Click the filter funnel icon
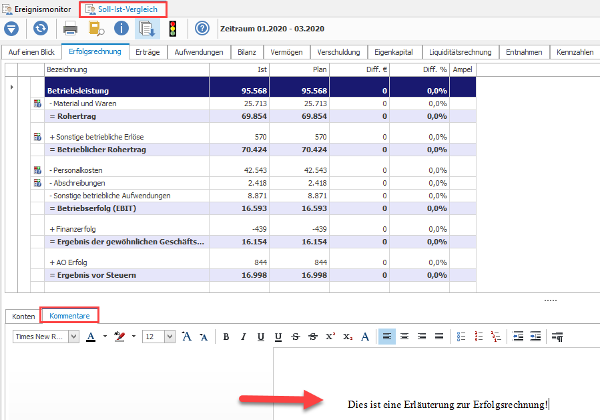This screenshot has height=420, width=600. tap(11, 29)
